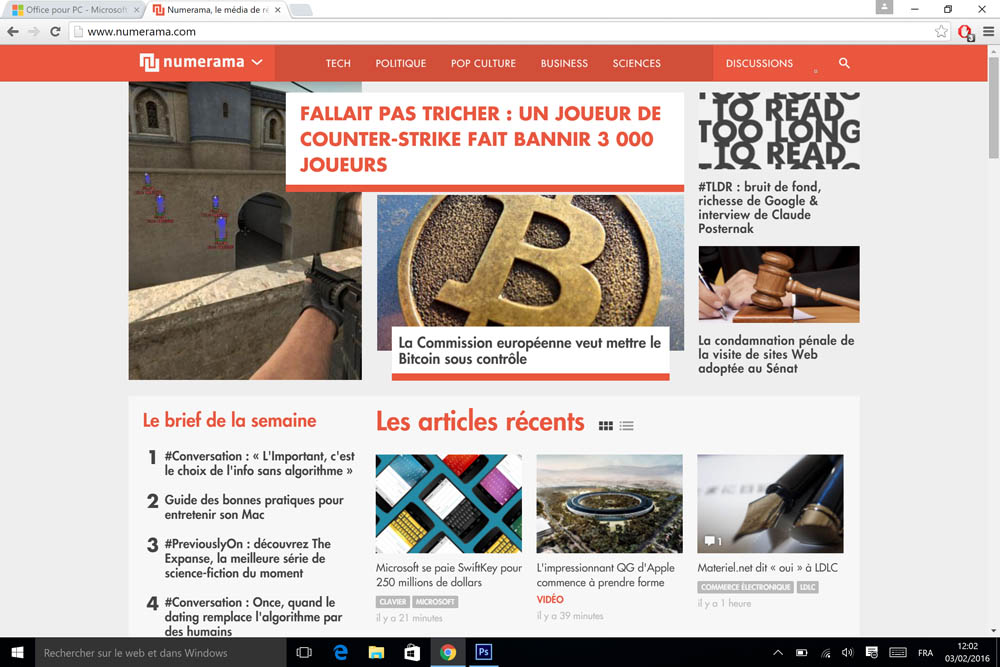Screen dimensions: 1000x667
Task: Click the judge gavel image
Action: pyautogui.click(x=779, y=284)
